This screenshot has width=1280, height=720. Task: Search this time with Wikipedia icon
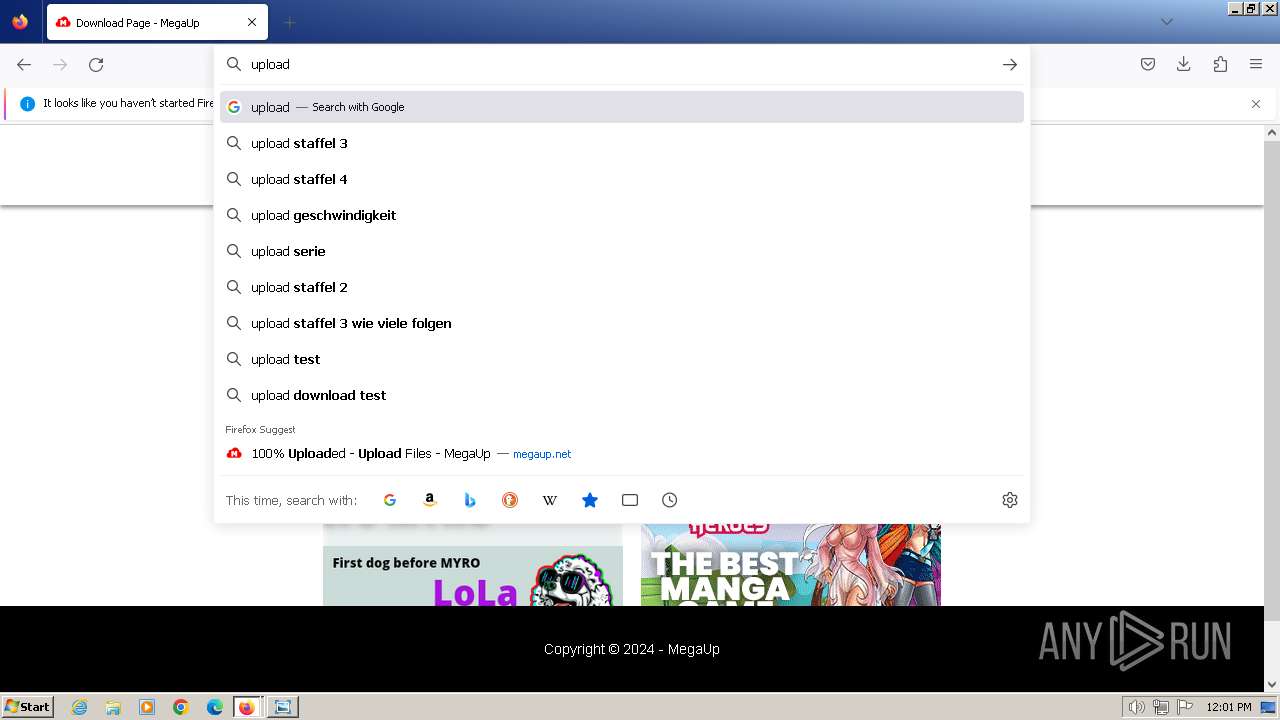pos(550,500)
